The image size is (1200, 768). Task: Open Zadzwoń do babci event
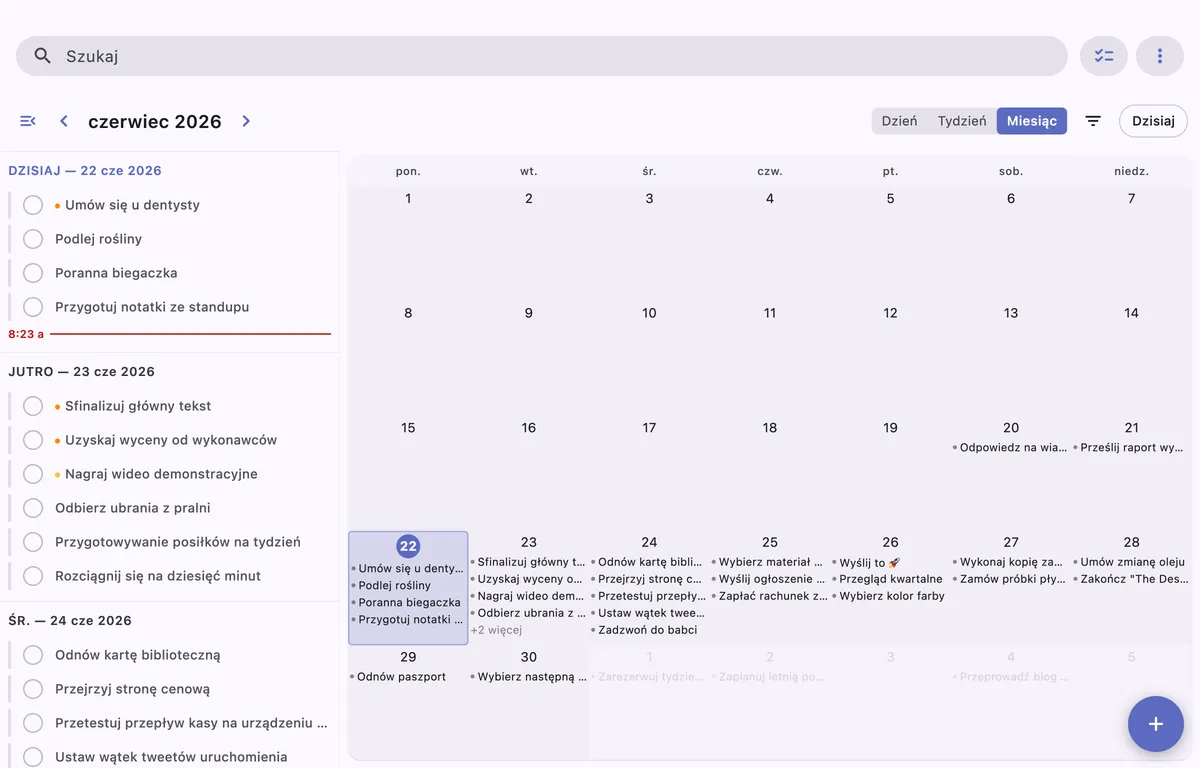[646, 630]
